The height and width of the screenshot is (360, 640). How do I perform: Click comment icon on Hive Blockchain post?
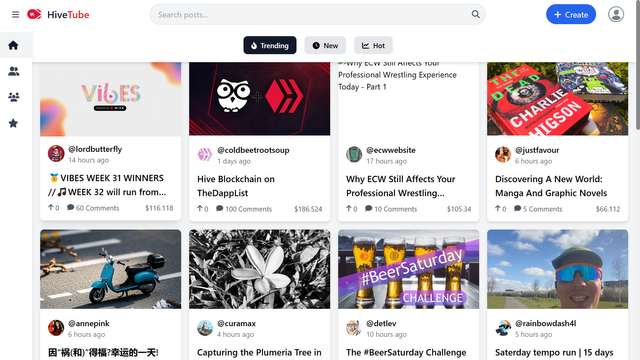(219, 209)
